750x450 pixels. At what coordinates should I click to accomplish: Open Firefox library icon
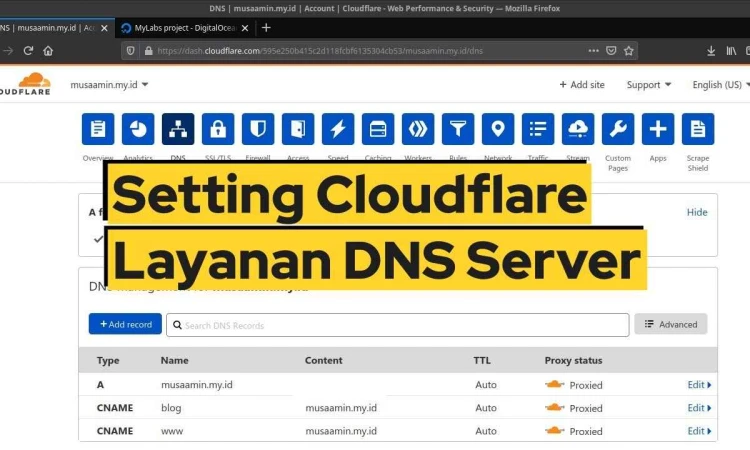(x=731, y=51)
